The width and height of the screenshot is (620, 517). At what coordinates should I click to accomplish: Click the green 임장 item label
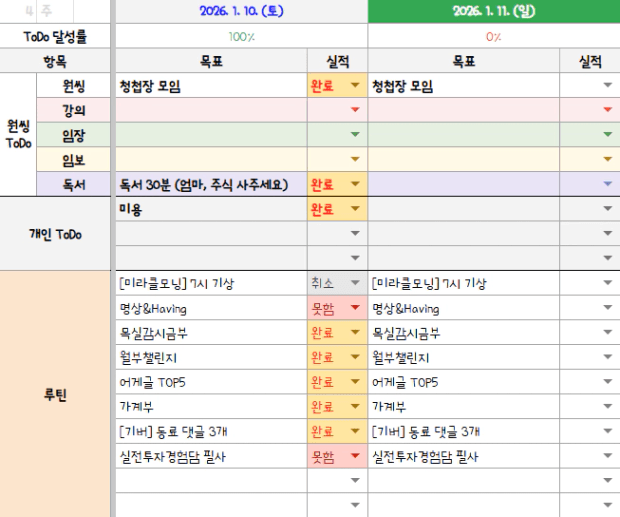point(74,135)
